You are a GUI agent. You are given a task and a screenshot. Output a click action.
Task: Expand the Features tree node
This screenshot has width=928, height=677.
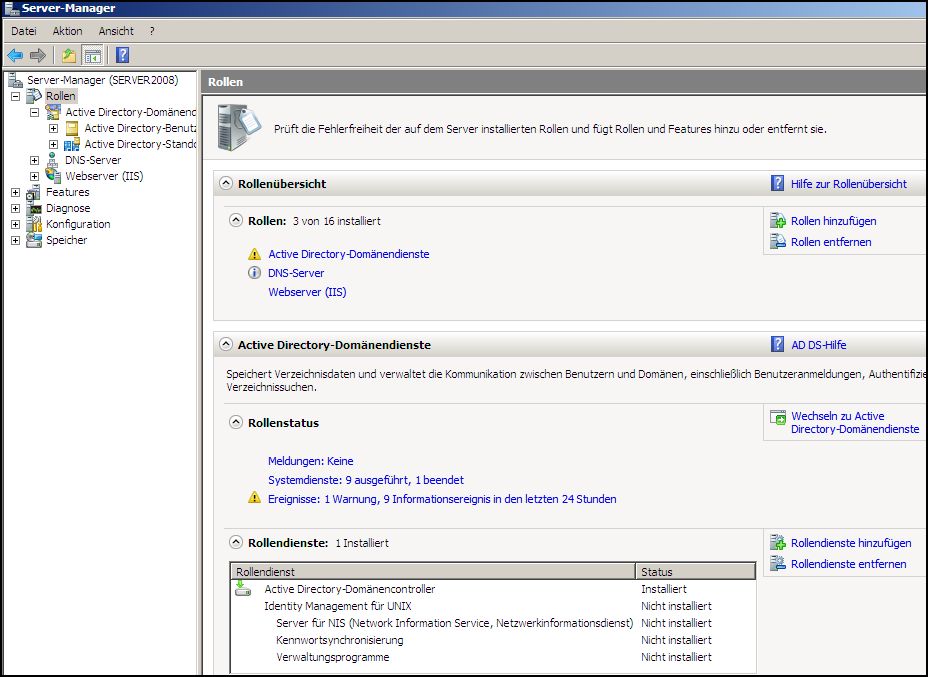[x=15, y=192]
